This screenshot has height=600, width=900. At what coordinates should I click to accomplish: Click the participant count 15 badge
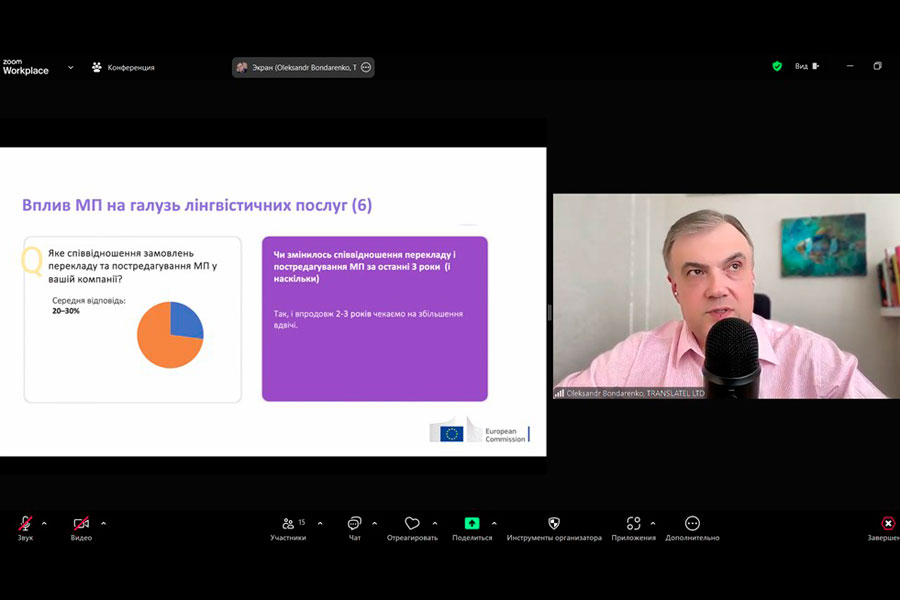[x=302, y=522]
